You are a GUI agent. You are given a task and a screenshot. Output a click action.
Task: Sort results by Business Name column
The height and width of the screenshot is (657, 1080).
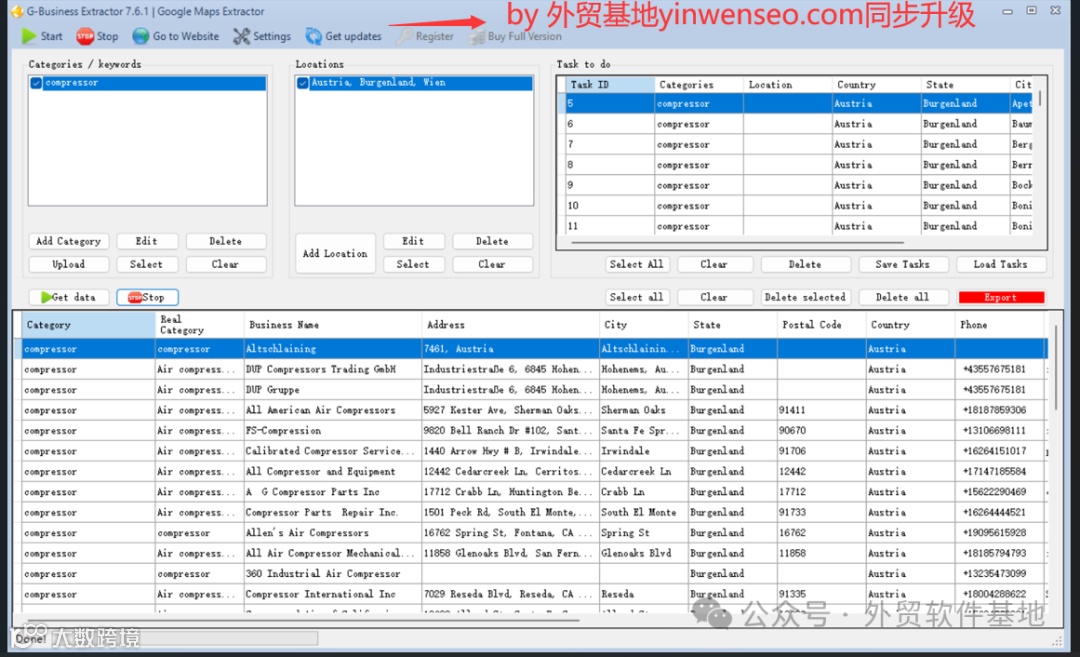332,324
